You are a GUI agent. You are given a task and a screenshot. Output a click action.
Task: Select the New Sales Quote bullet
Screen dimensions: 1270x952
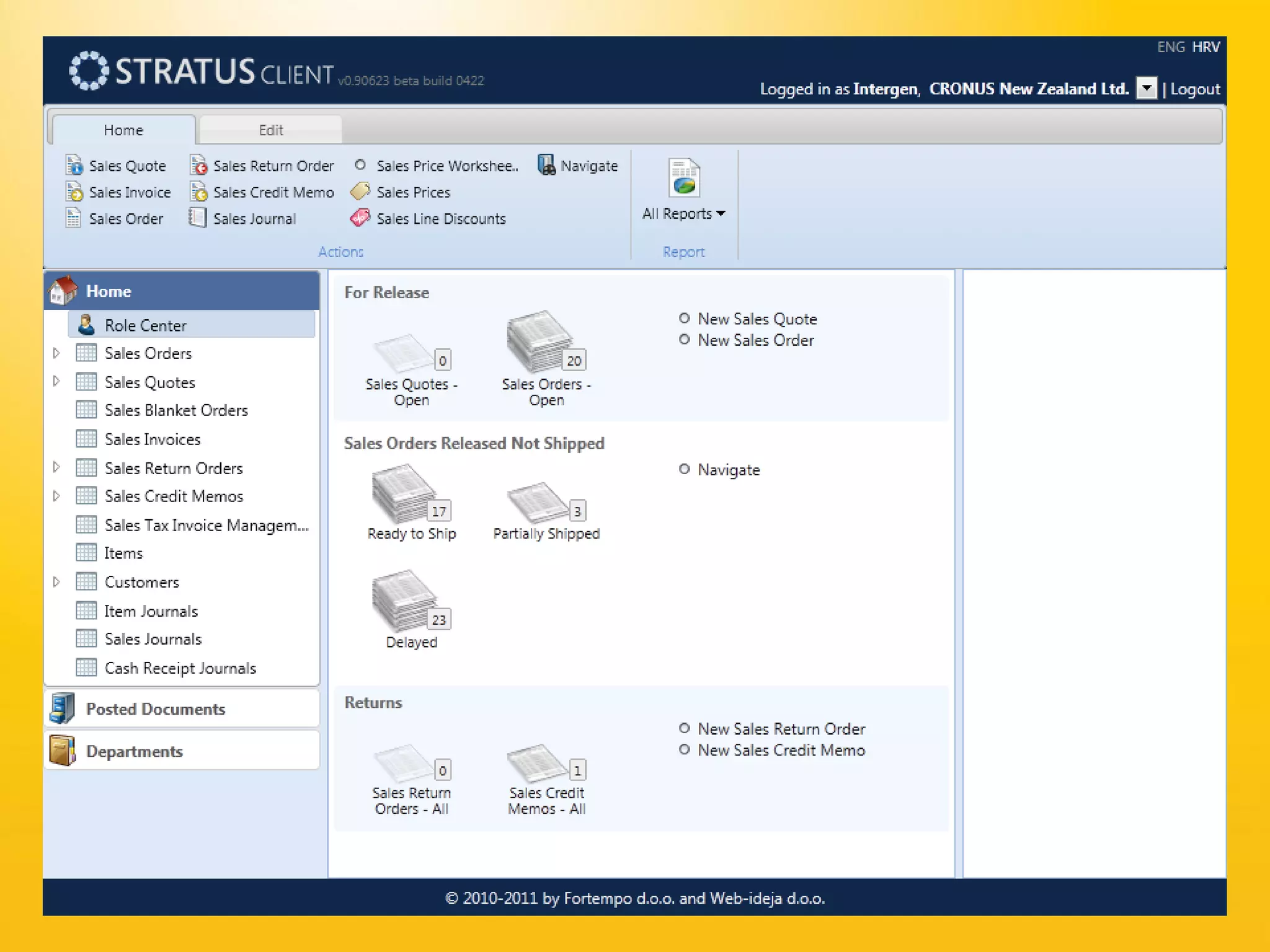684,318
